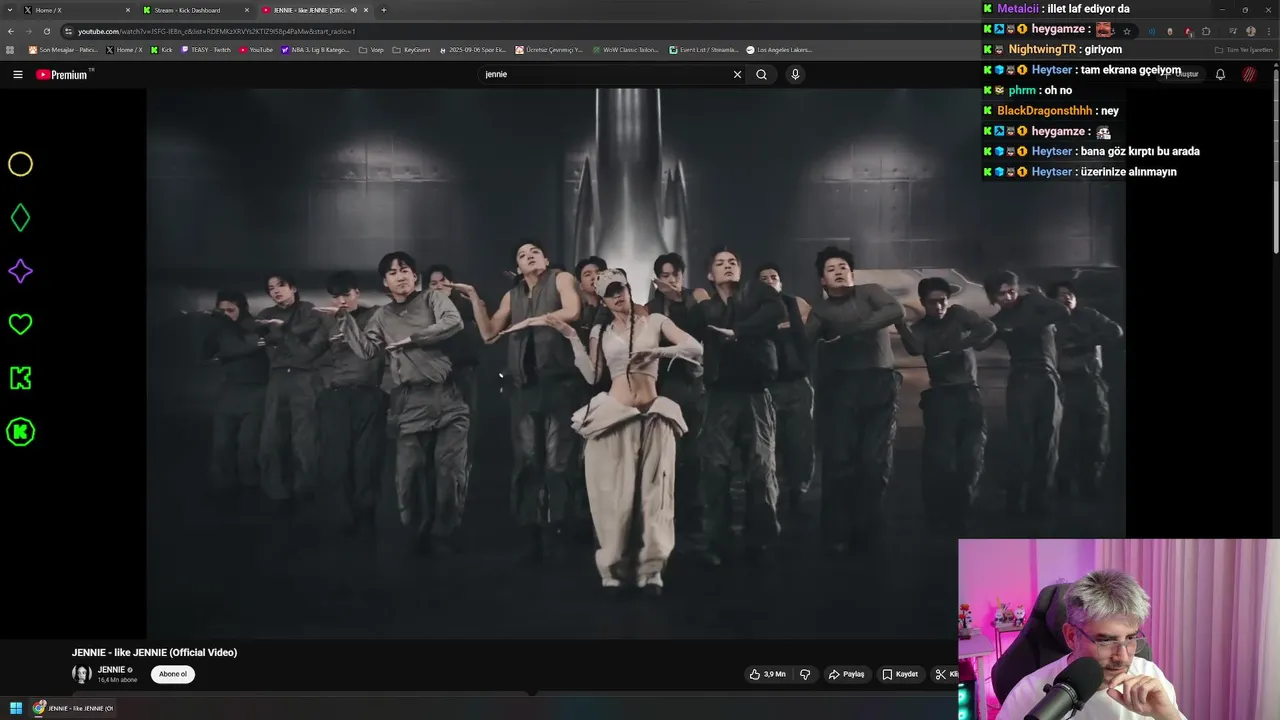Click the Metalcii chat username

tap(1019, 9)
